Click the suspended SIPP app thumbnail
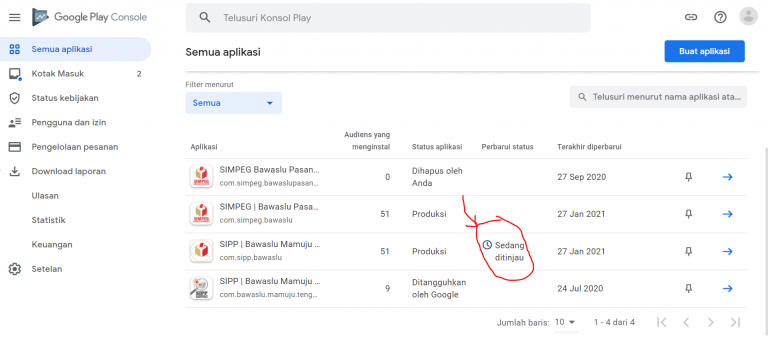Screen dimensions: 768x363 [x=201, y=288]
